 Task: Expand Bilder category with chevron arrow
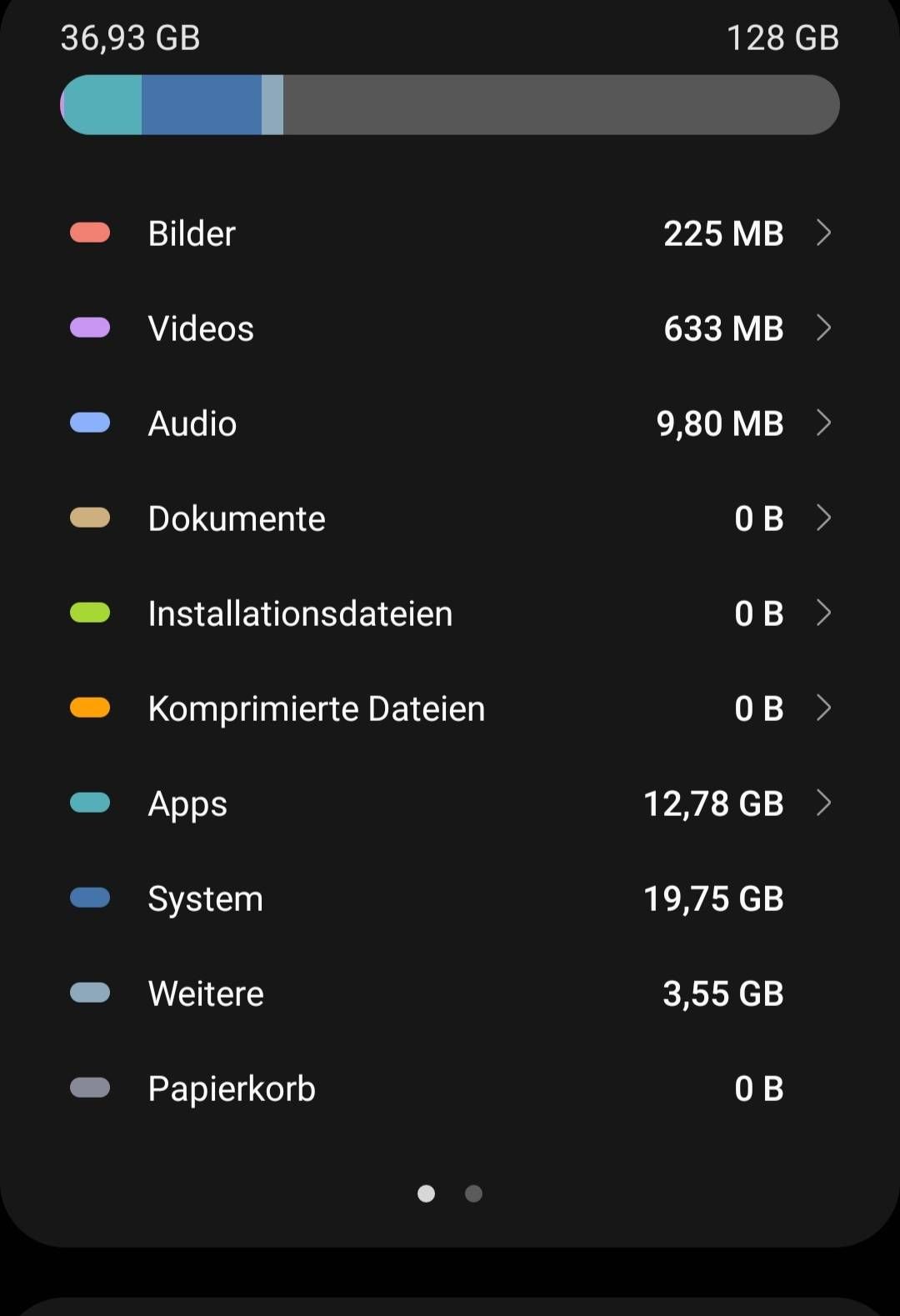[823, 233]
